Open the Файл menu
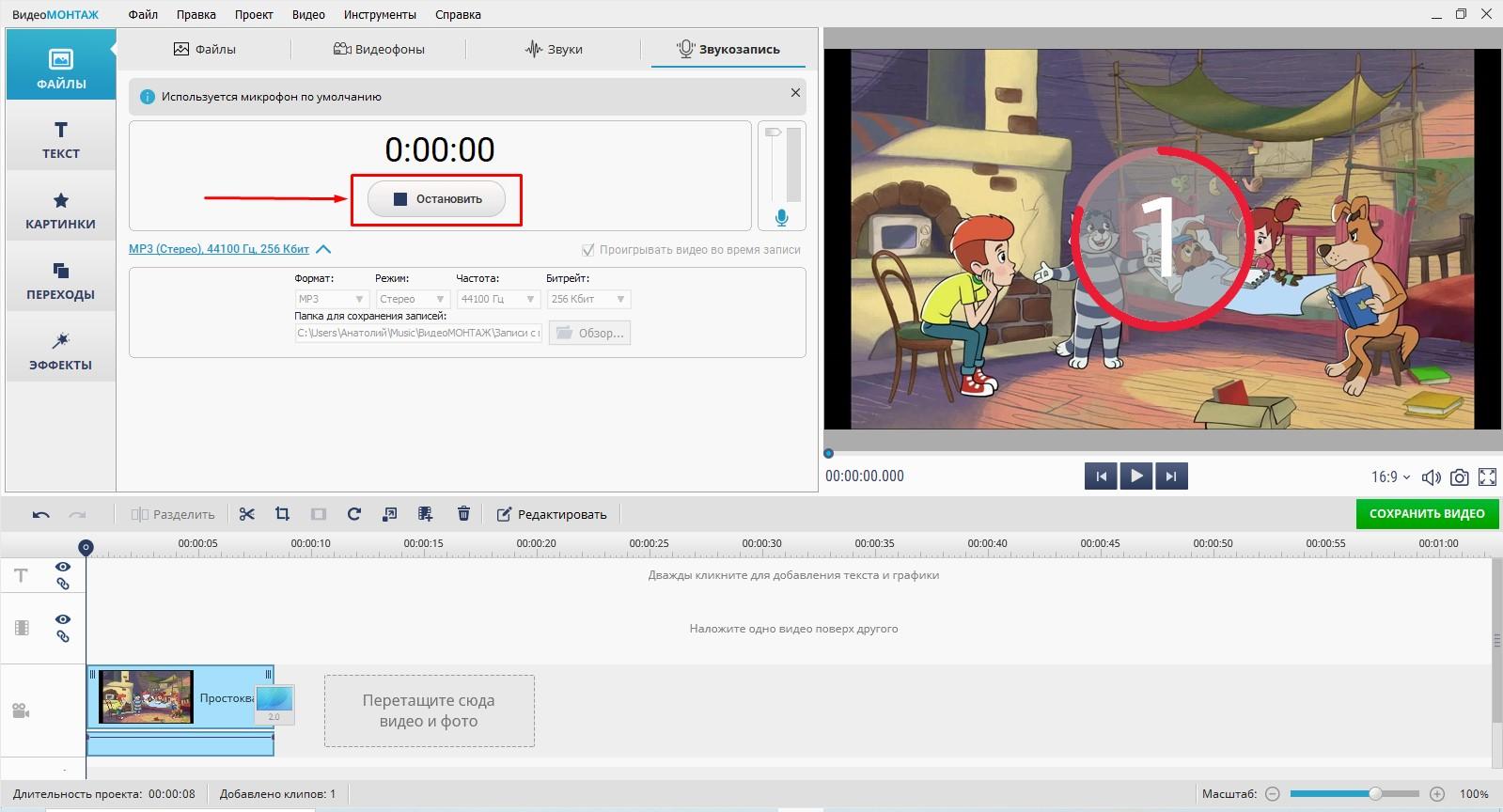 [143, 14]
